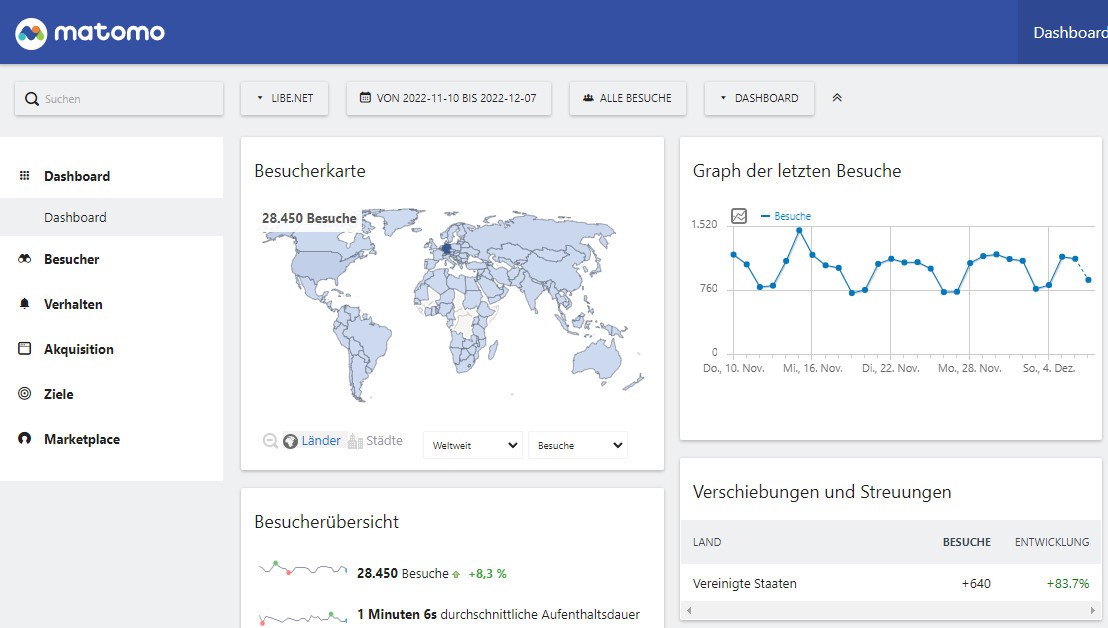Click the Matomo logo icon
This screenshot has height=628, width=1108.
32,33
